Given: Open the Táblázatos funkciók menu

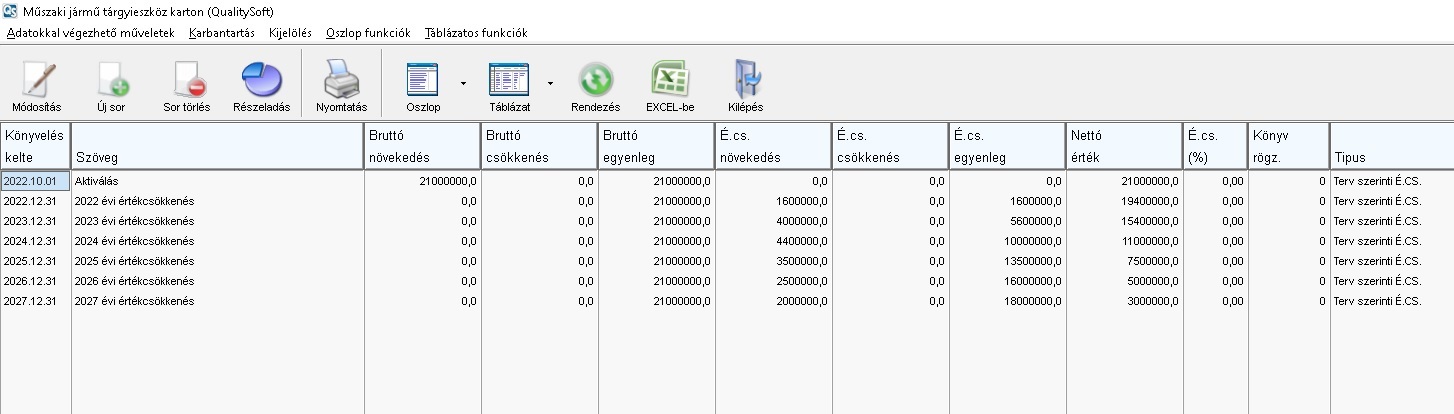Looking at the screenshot, I should pyautogui.click(x=476, y=33).
